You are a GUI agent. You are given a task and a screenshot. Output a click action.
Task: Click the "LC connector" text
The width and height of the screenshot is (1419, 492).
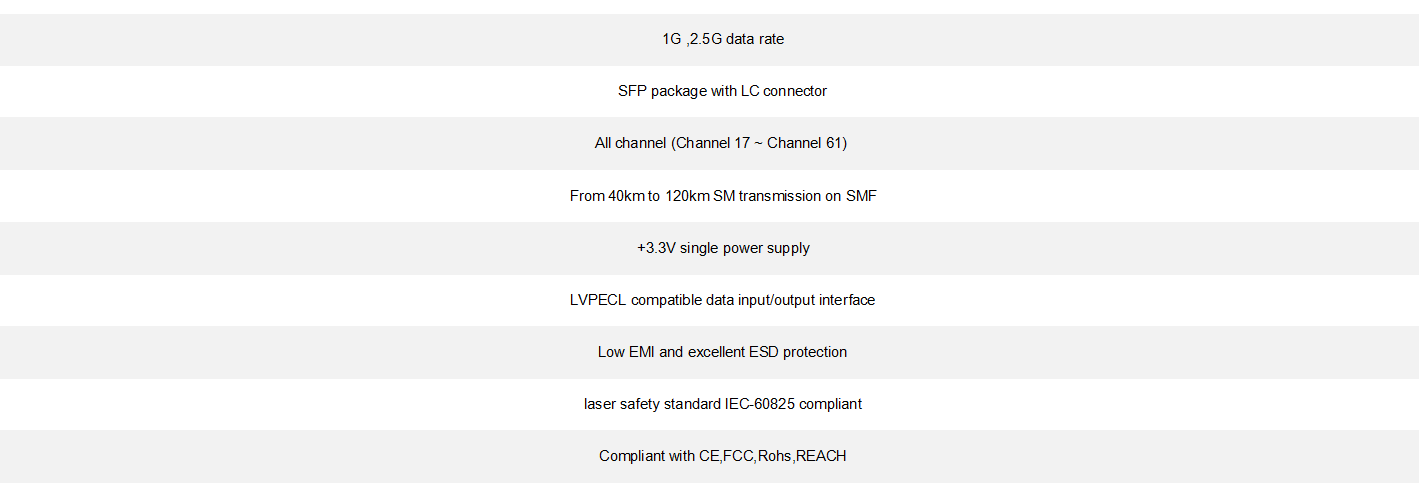(783, 91)
